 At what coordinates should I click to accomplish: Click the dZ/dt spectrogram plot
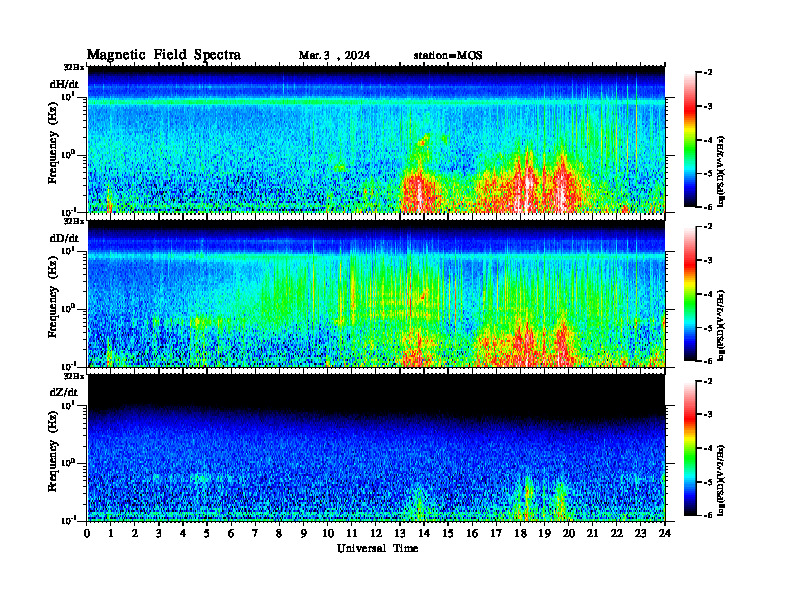coord(376,447)
